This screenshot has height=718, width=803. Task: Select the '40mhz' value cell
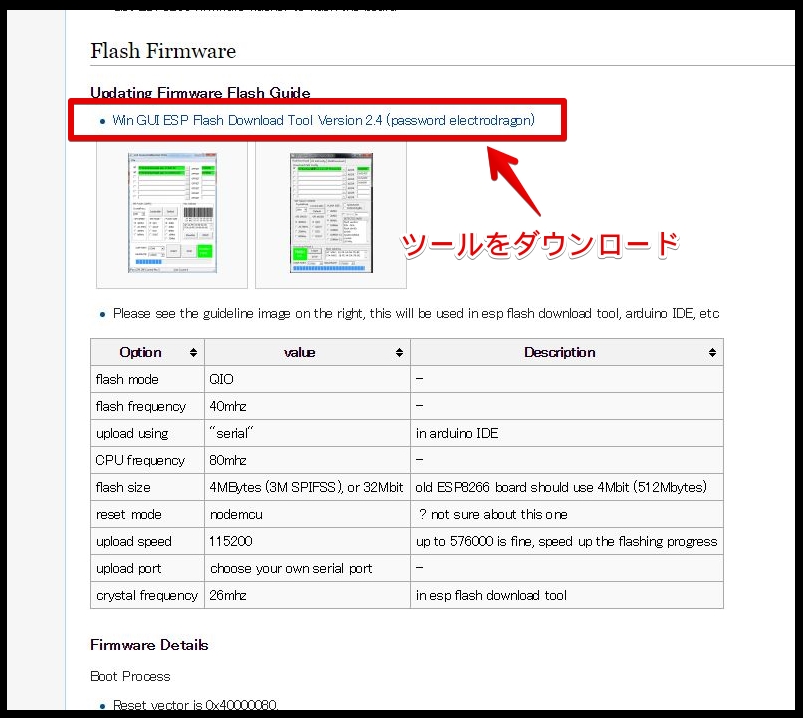click(x=307, y=407)
